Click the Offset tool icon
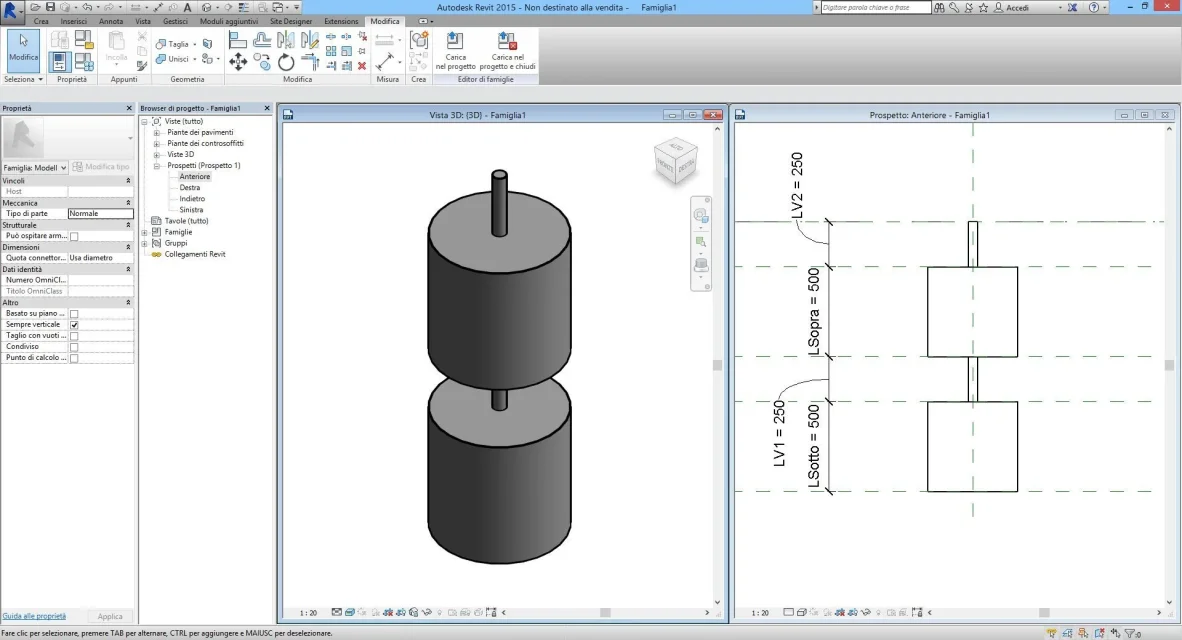 click(x=262, y=40)
